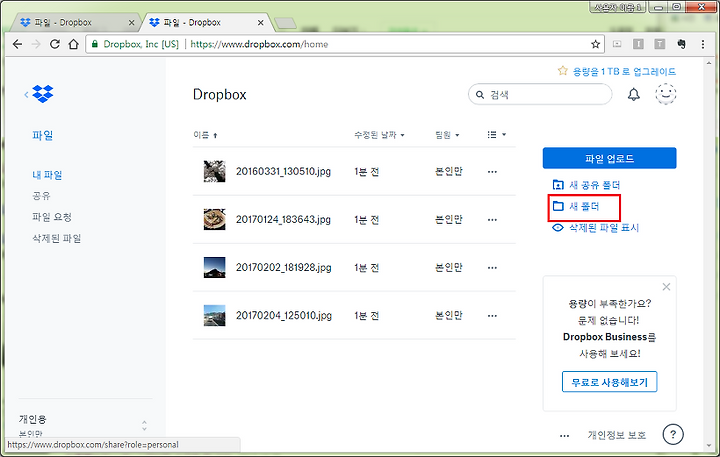This screenshot has width=720, height=457.
Task: Click the Dropbox logo in the sidebar
Action: [43, 94]
